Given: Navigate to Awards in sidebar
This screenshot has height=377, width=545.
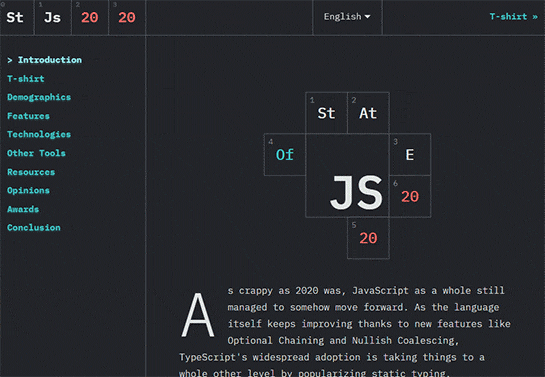Looking at the screenshot, I should tap(23, 209).
